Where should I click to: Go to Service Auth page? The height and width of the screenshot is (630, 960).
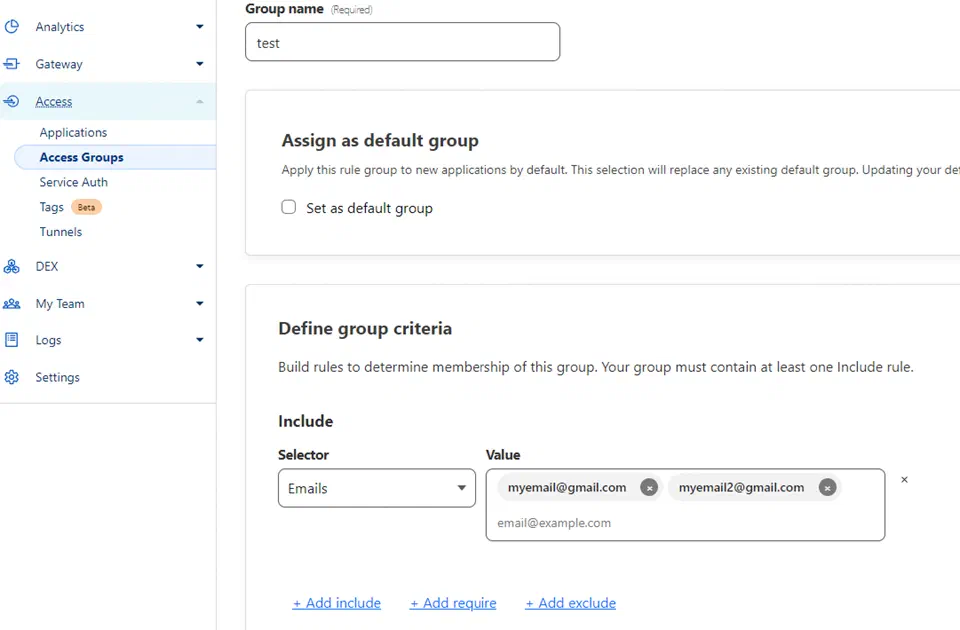coord(73,182)
